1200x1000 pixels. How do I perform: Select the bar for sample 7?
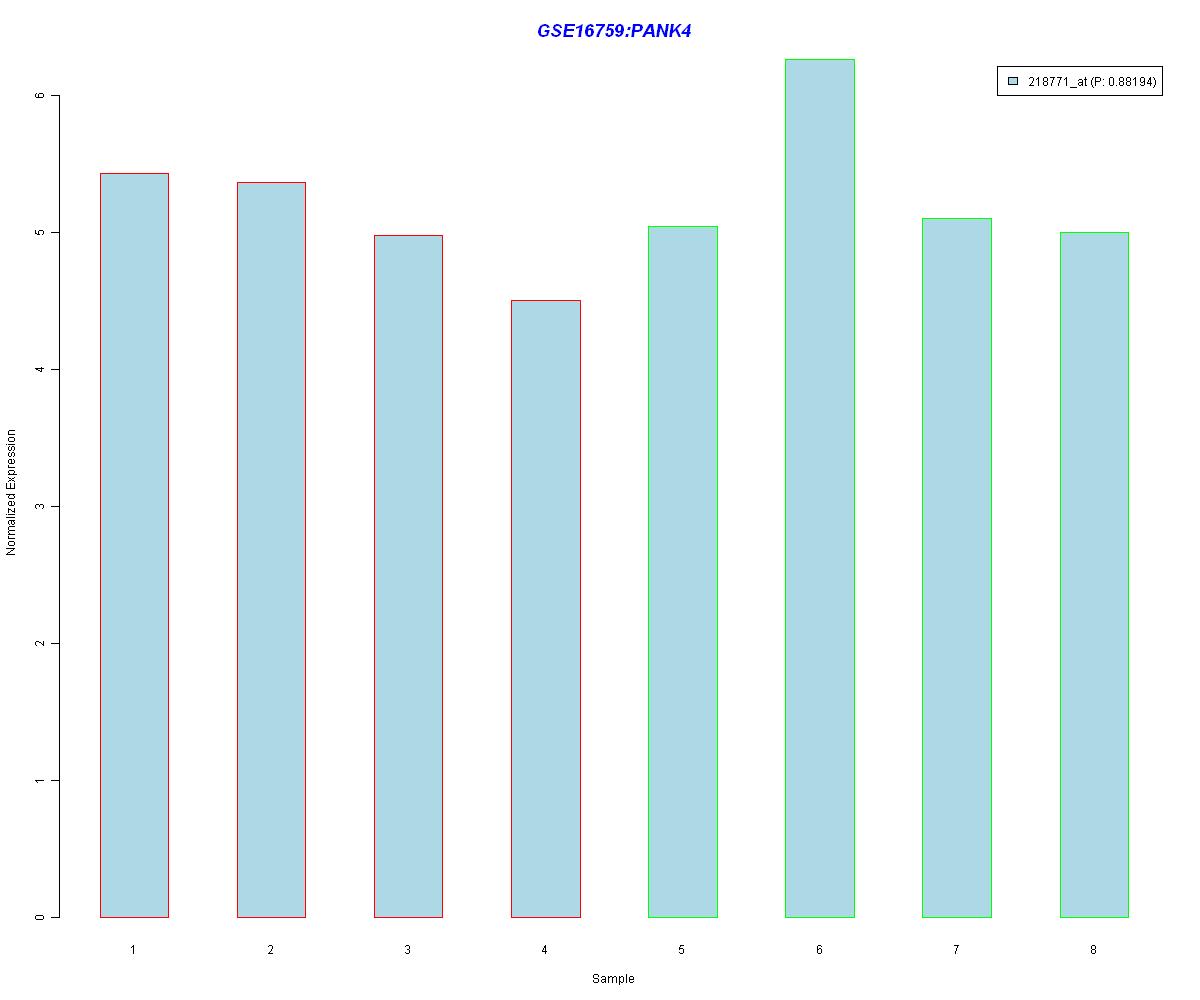pos(957,568)
